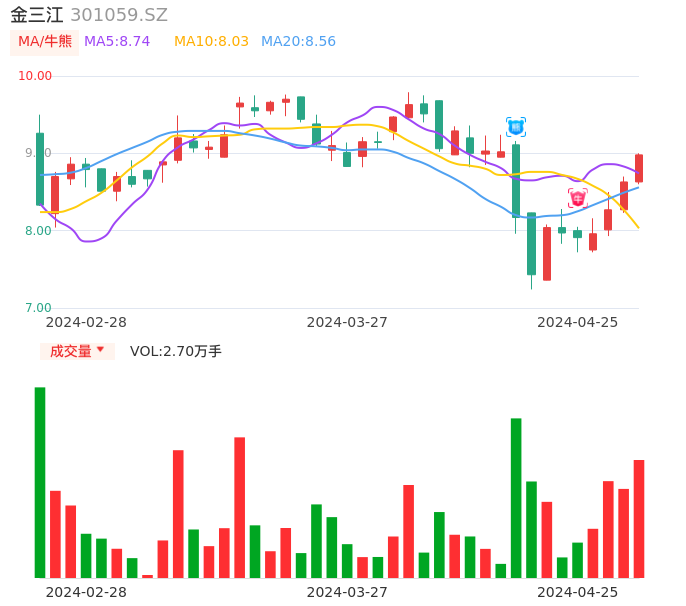Click the 2024-03-27 date label under price chart
The height and width of the screenshot is (606, 686).
347,322
